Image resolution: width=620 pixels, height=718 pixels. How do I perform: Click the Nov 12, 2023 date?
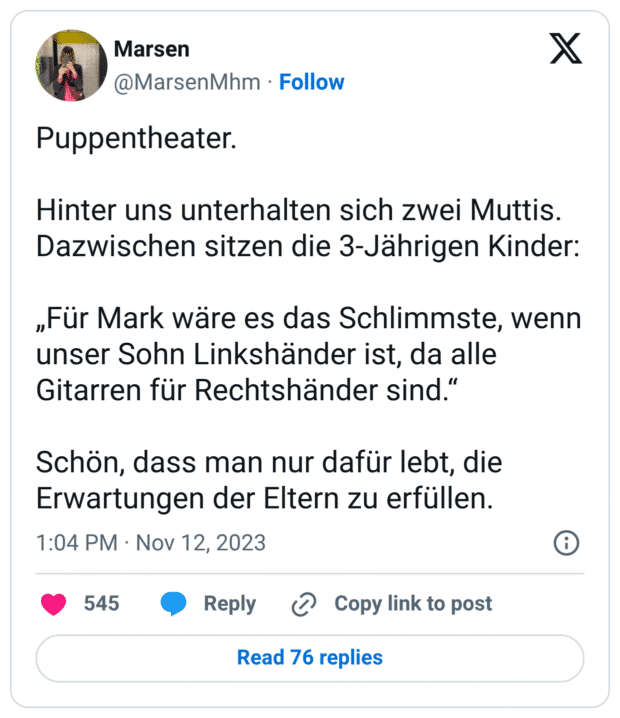pyautogui.click(x=200, y=543)
